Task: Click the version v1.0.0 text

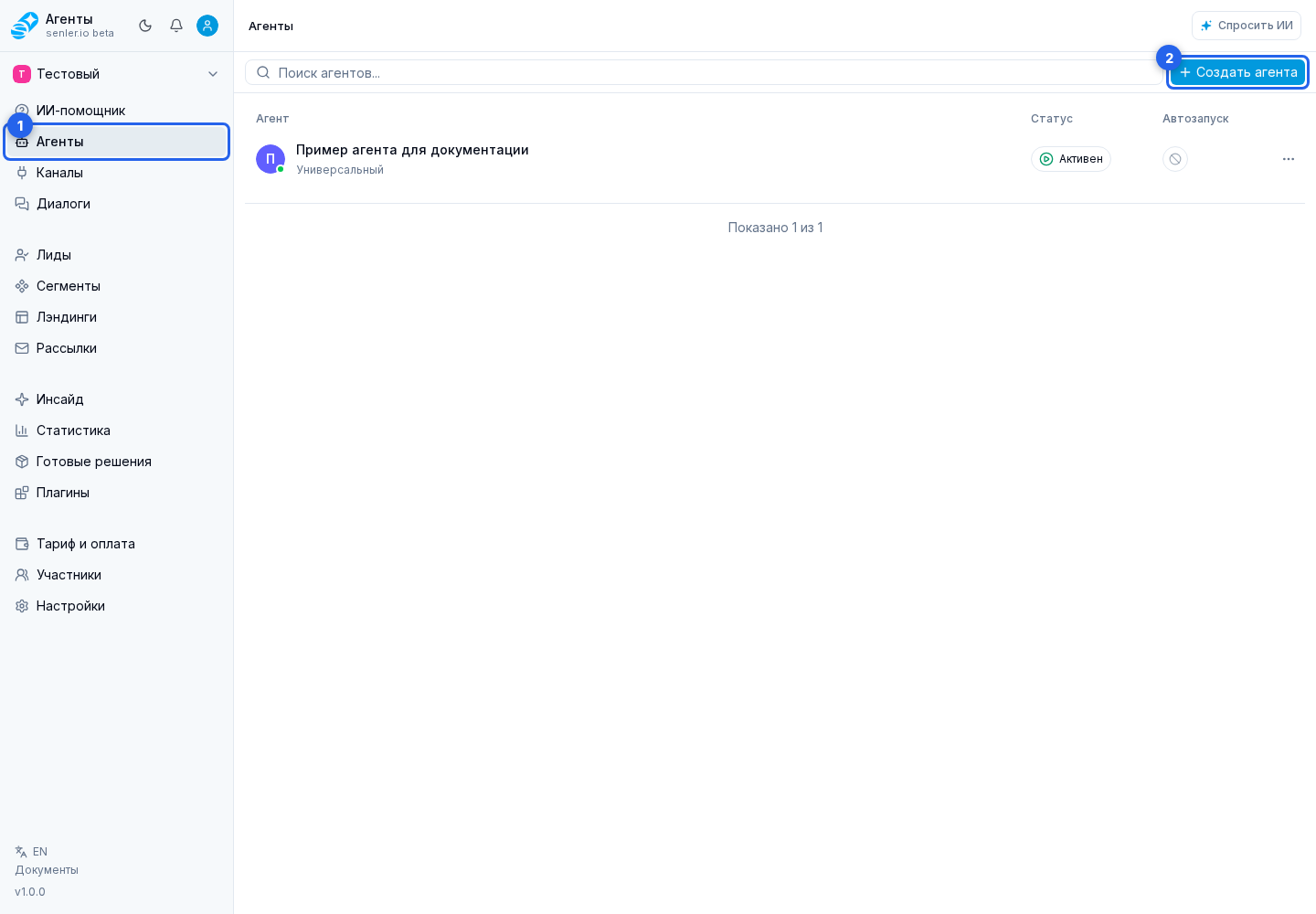Action: (30, 892)
